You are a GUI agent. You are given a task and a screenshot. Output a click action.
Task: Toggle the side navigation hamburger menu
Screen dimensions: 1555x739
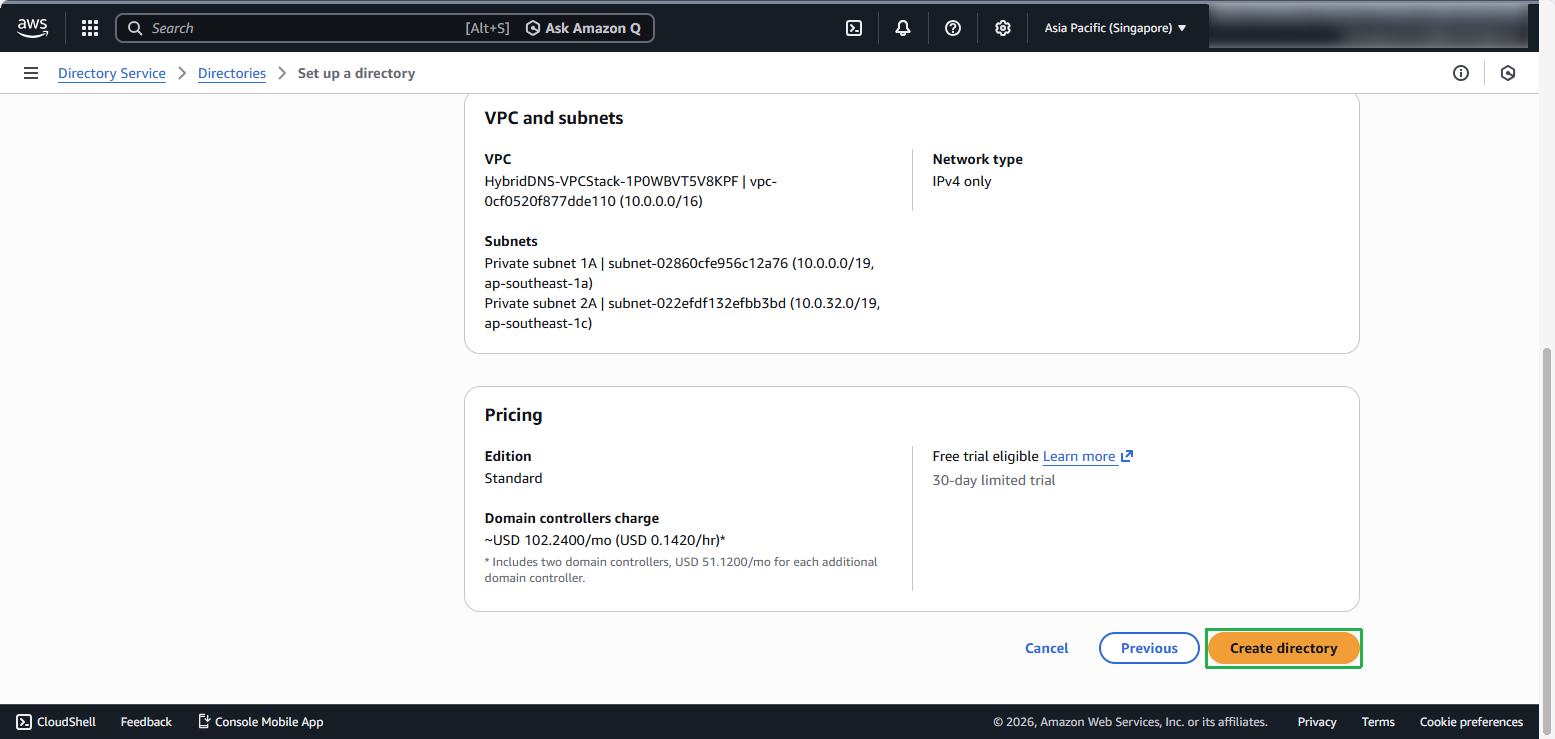point(31,73)
